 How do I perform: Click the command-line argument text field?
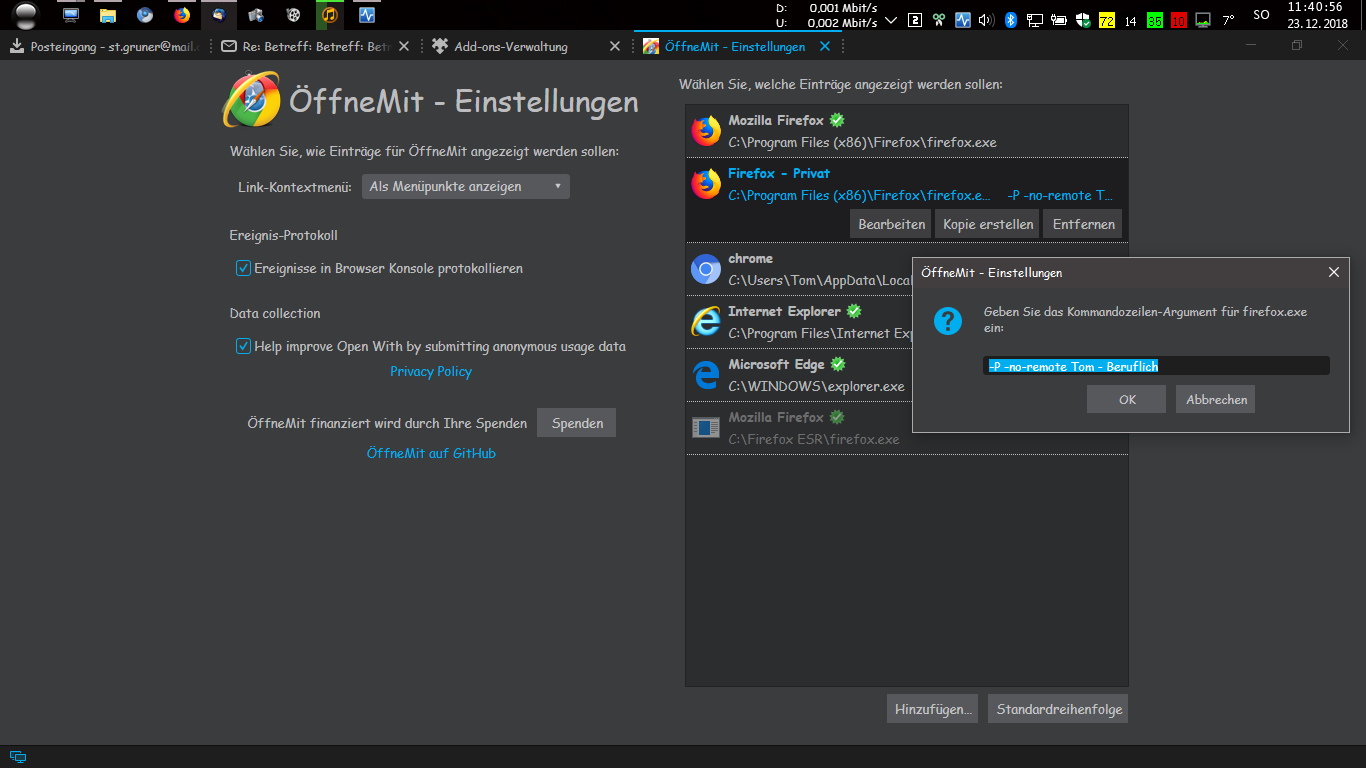[1156, 366]
